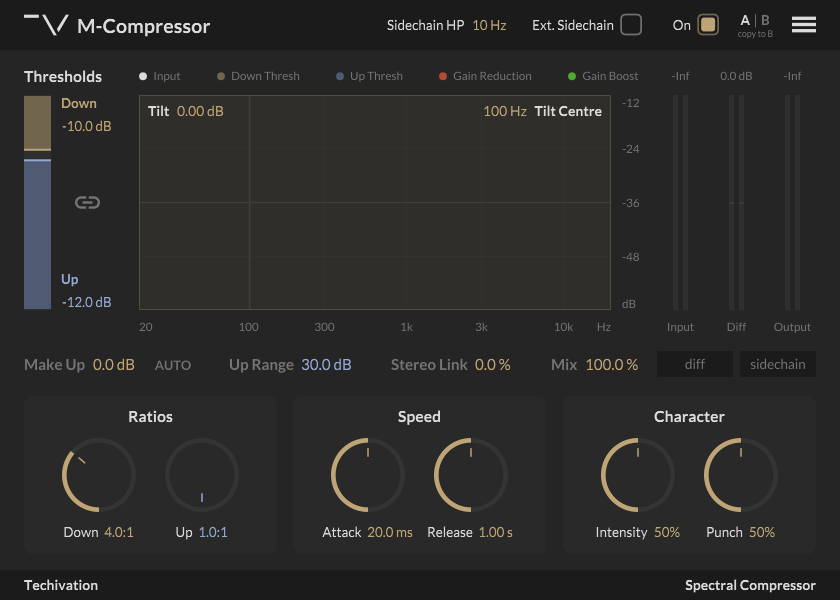Click the Techivation logo icon
The image size is (840, 600).
point(47,25)
